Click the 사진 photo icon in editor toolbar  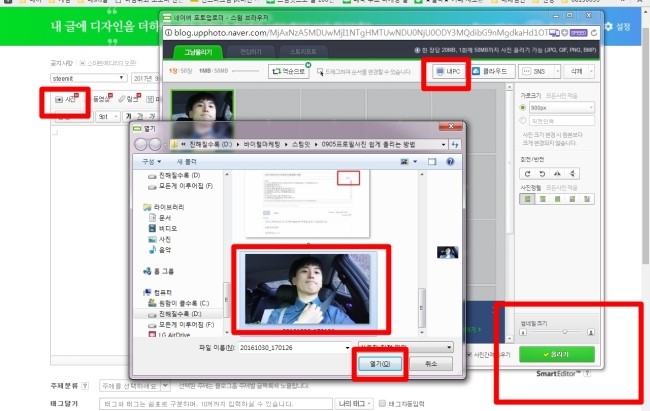[x=67, y=99]
